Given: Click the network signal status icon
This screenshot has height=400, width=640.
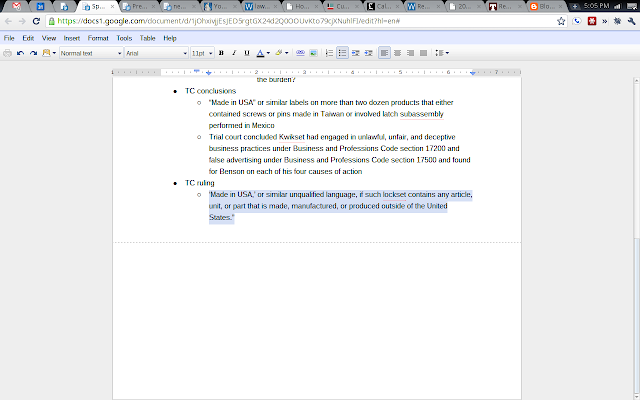Looking at the screenshot, I should pyautogui.click(x=618, y=6).
